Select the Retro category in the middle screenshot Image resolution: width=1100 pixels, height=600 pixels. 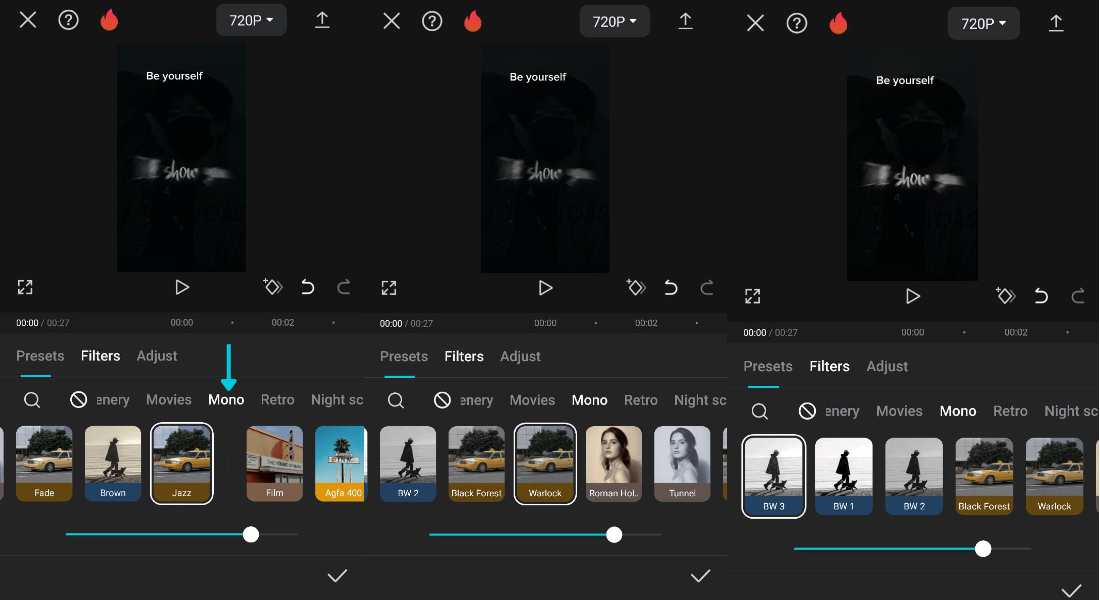[640, 400]
